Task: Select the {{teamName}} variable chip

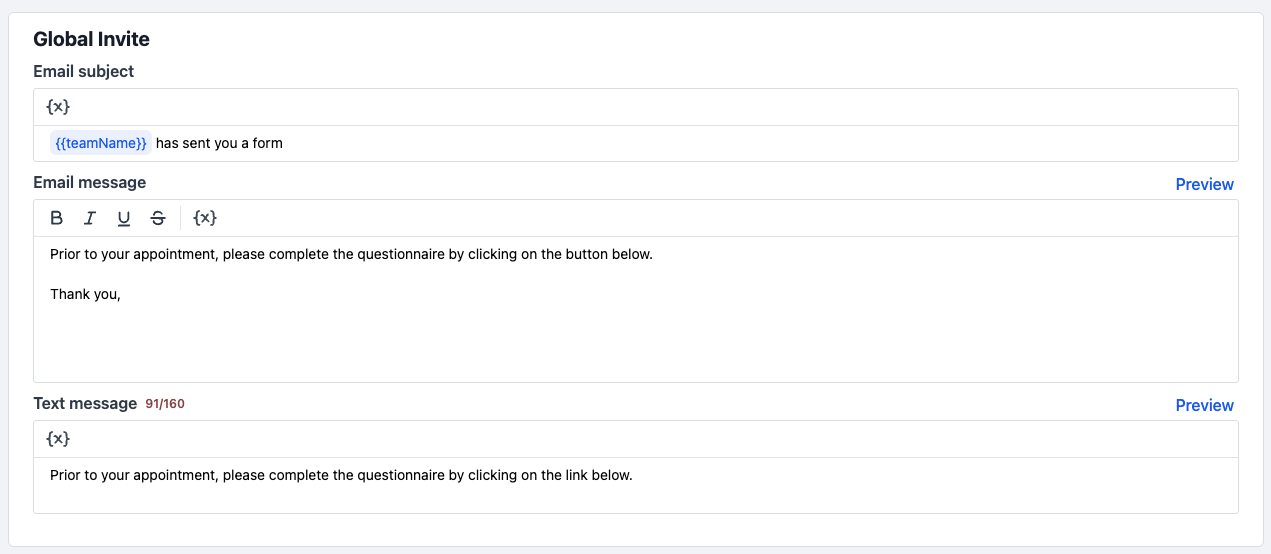Action: point(101,143)
